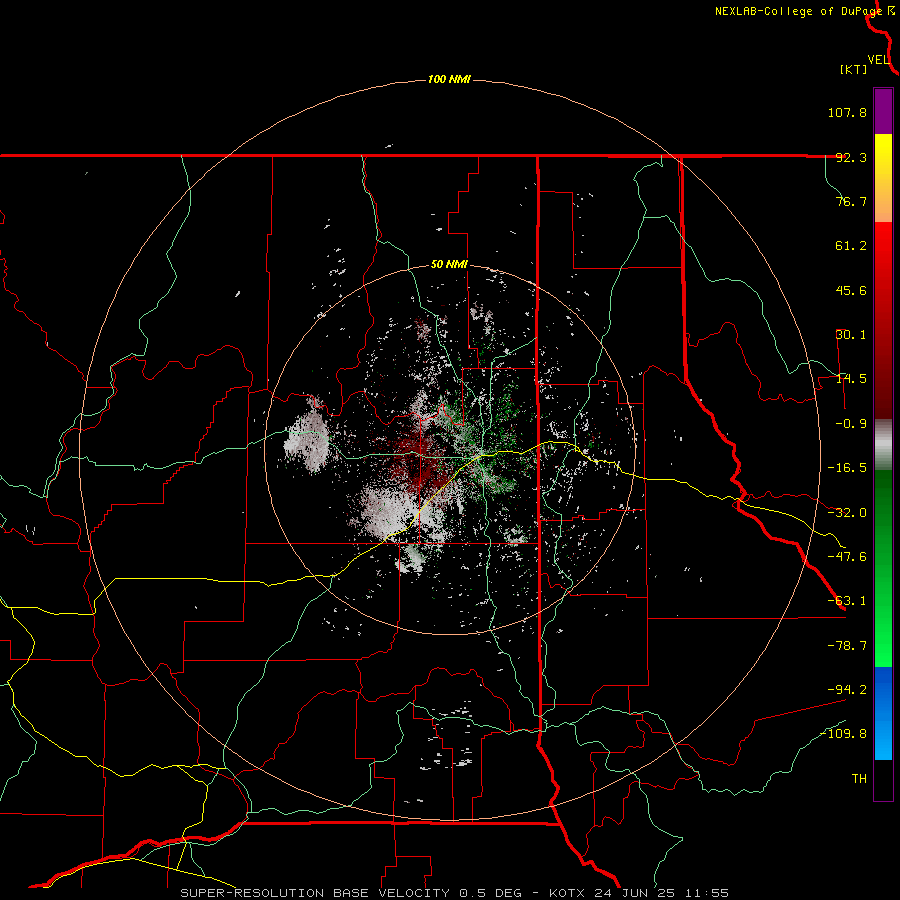Click the 61.2 velocity scale value
Viewport: 900px width, 900px height.
coord(851,246)
